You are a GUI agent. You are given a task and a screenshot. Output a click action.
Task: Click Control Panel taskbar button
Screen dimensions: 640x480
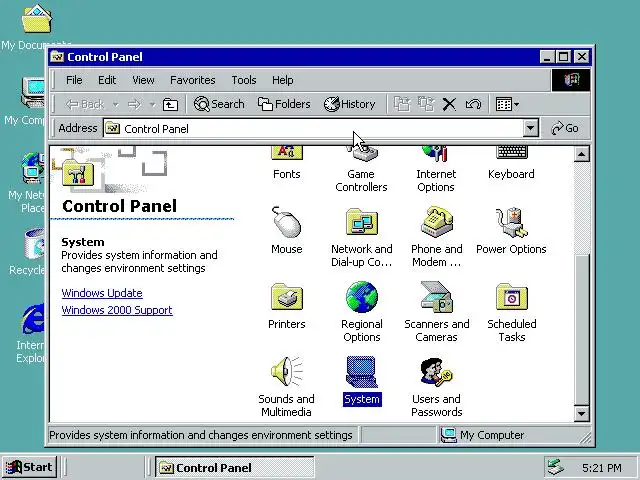(x=235, y=467)
